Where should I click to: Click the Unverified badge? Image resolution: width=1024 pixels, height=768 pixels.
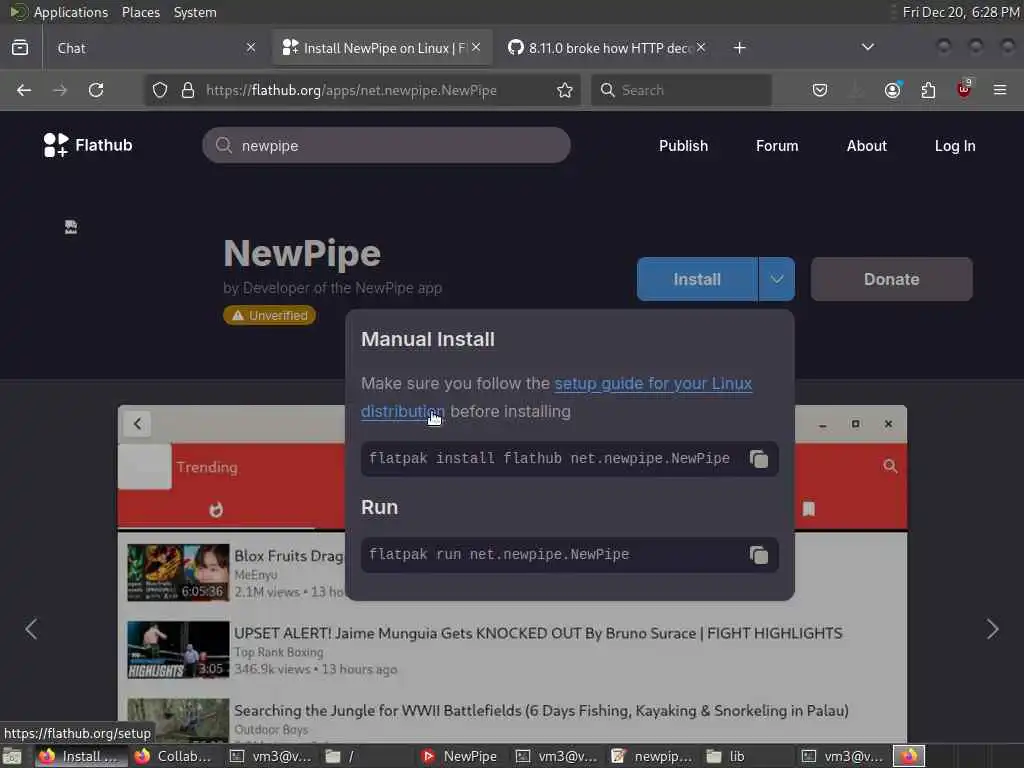(x=270, y=315)
